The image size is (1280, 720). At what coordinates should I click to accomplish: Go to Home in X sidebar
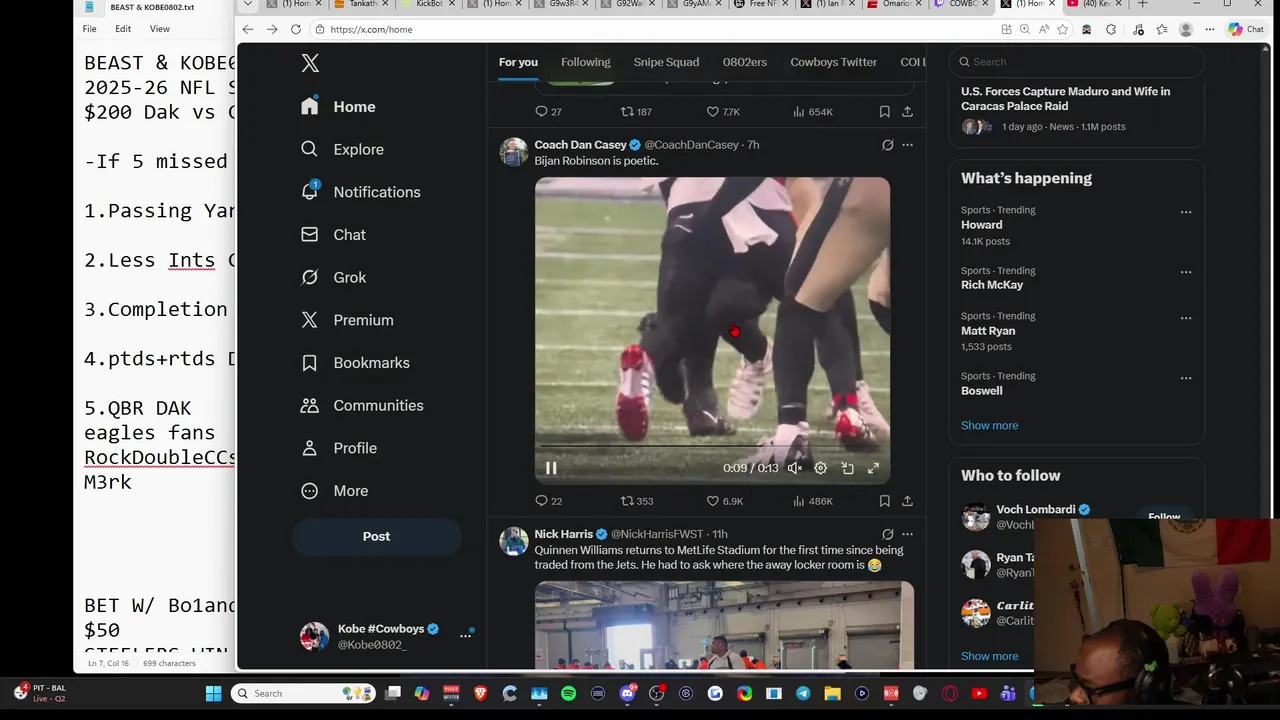click(x=338, y=107)
